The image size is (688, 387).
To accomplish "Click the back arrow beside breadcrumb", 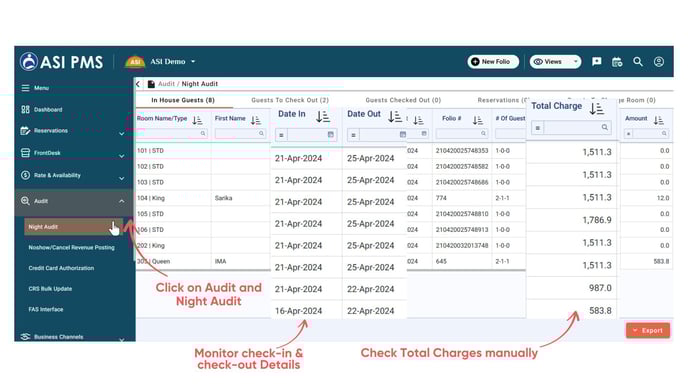I will tap(138, 84).
